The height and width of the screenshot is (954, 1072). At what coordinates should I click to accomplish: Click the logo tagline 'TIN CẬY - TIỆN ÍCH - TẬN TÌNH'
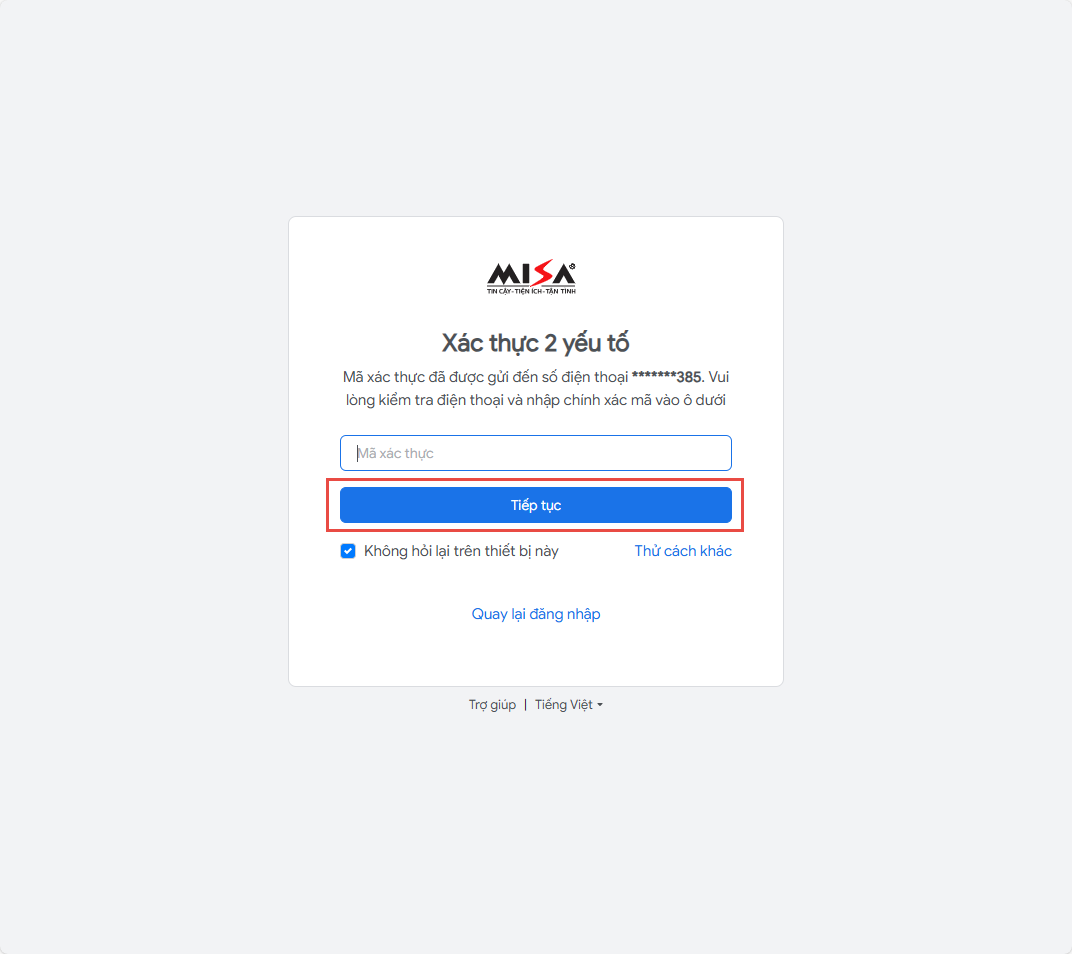(x=531, y=291)
